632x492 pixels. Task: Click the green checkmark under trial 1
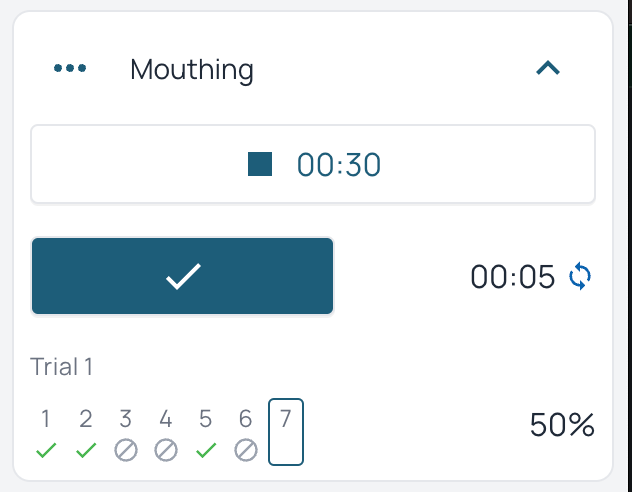(46, 451)
